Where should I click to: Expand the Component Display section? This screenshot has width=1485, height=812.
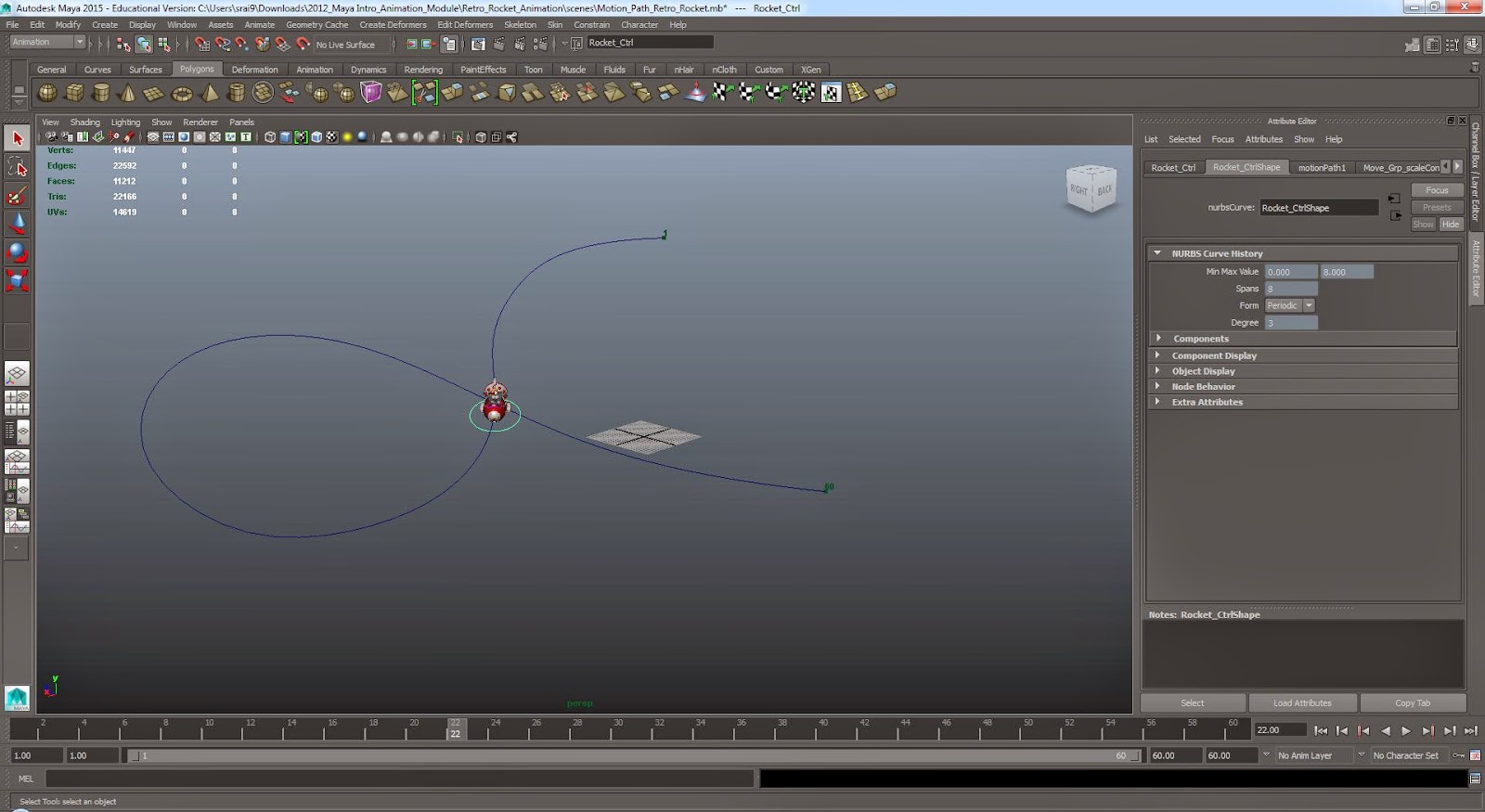click(1157, 355)
